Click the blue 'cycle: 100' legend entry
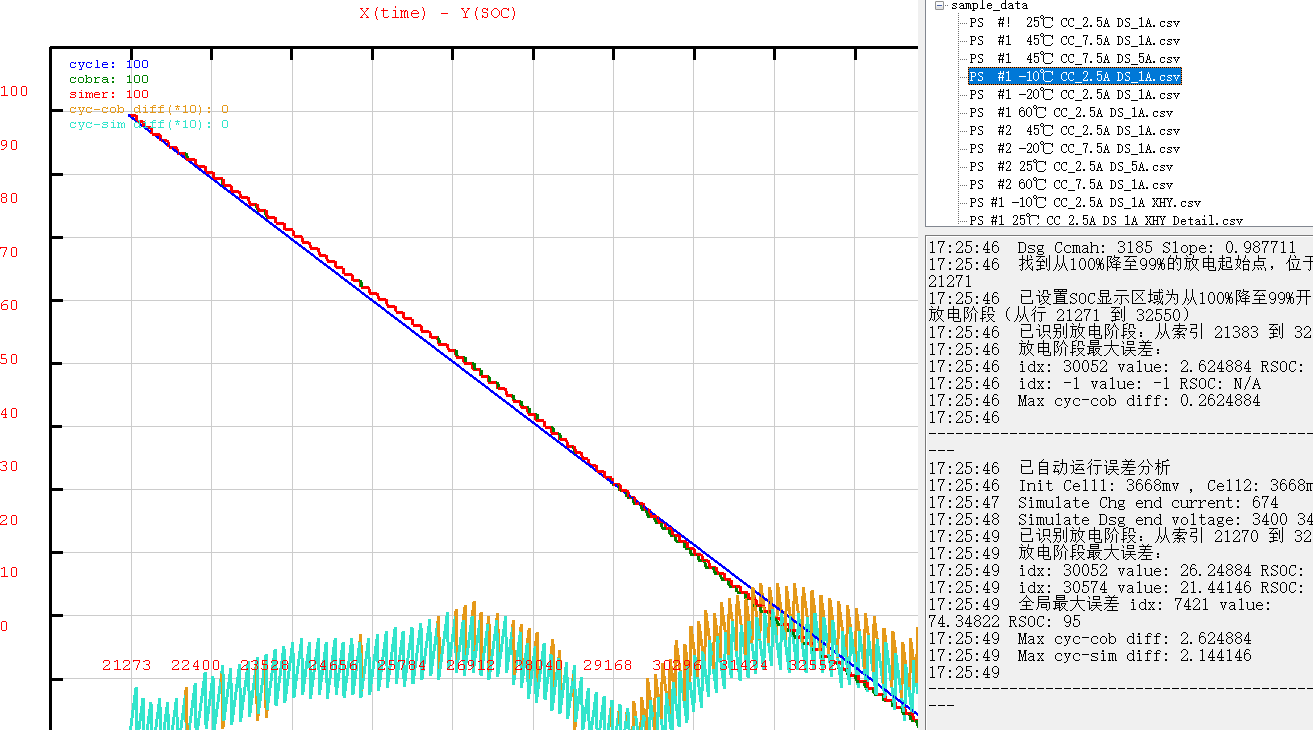 click(109, 64)
